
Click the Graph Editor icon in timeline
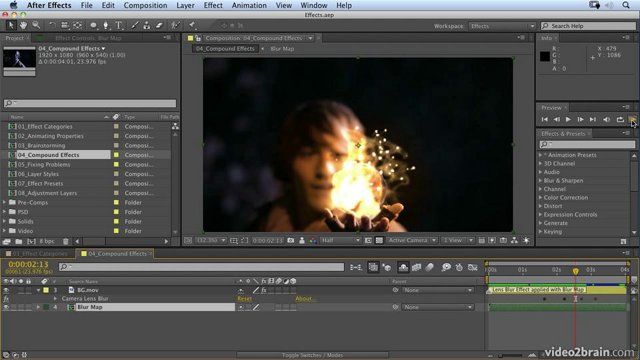click(x=473, y=267)
